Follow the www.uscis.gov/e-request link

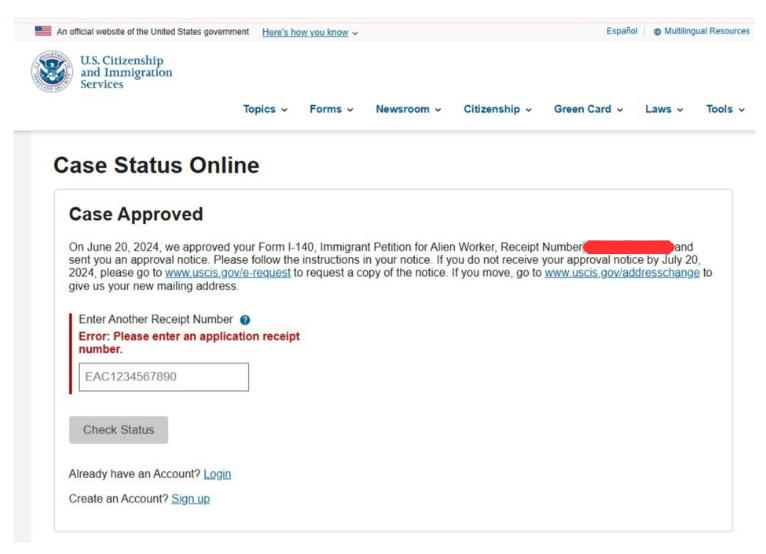227,273
